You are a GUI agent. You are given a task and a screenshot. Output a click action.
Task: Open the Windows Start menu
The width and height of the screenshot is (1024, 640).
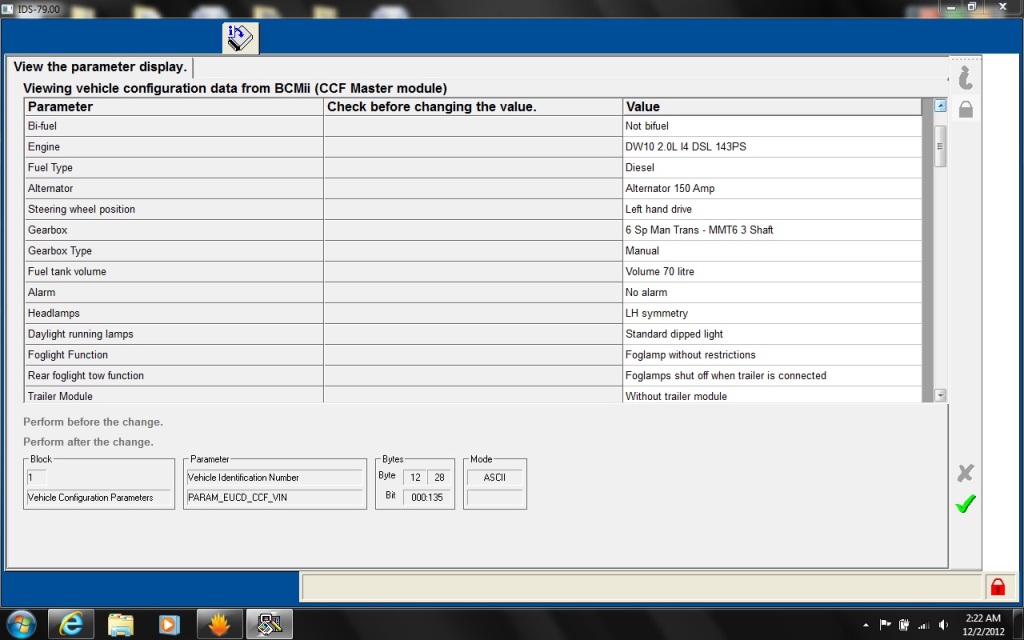(x=21, y=624)
